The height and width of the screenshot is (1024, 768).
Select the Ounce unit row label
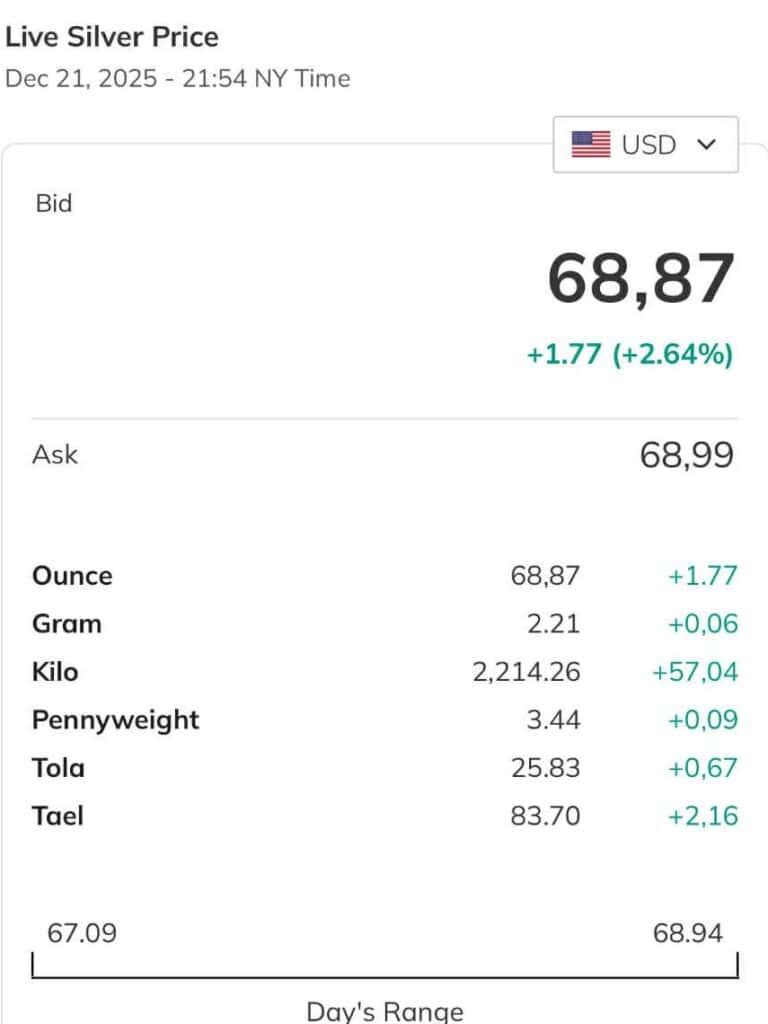(72, 576)
